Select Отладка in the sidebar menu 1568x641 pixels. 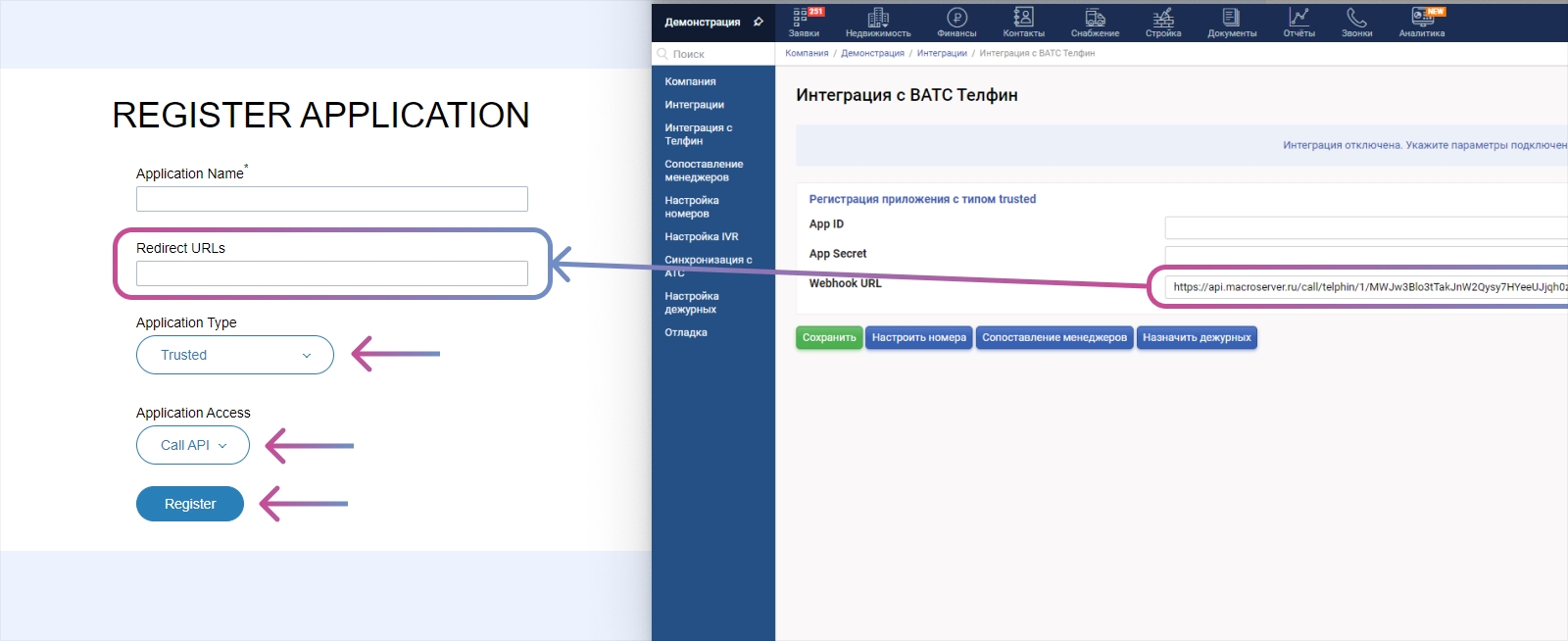pos(686,332)
